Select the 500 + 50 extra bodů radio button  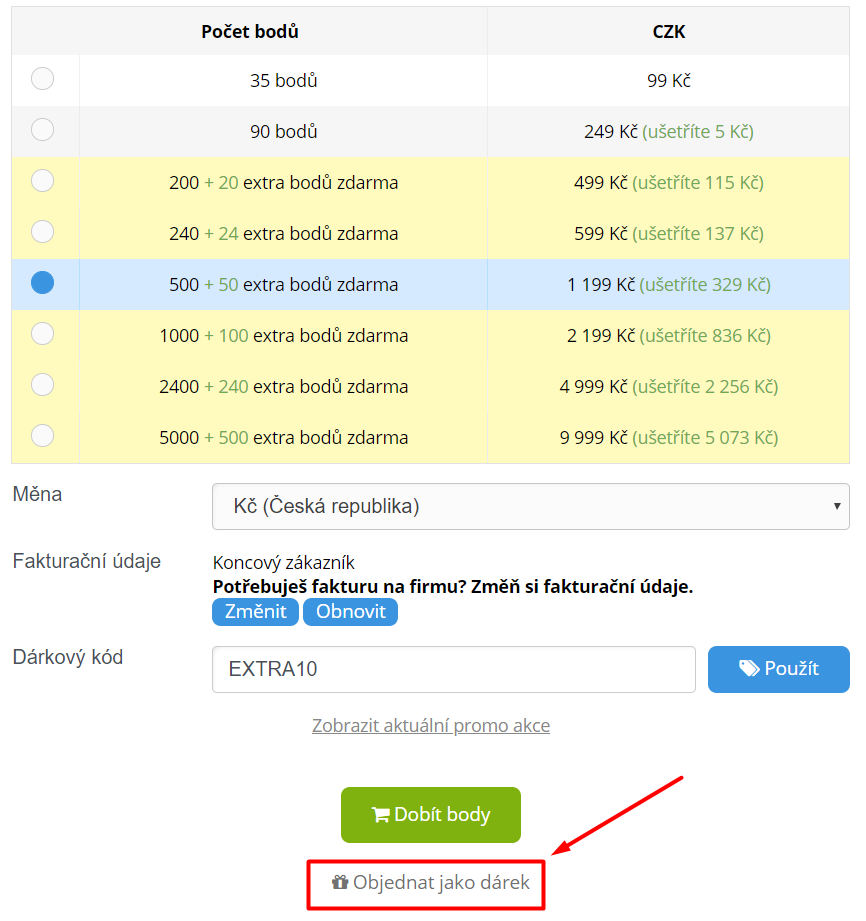pos(42,283)
